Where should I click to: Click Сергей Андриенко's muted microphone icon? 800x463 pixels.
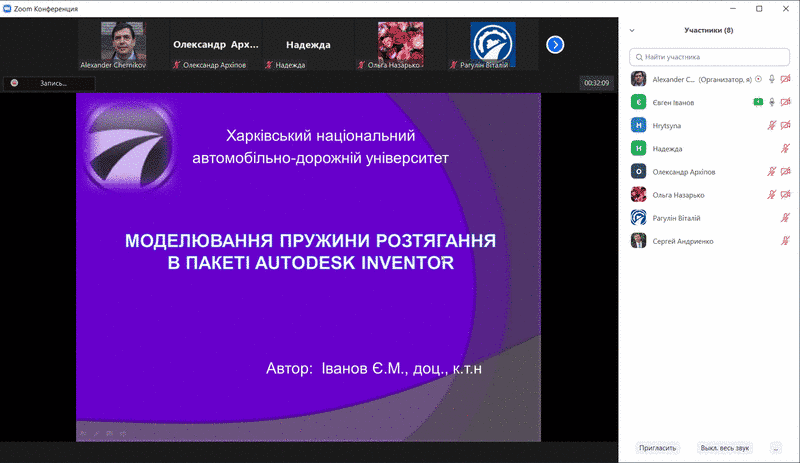(x=785, y=241)
